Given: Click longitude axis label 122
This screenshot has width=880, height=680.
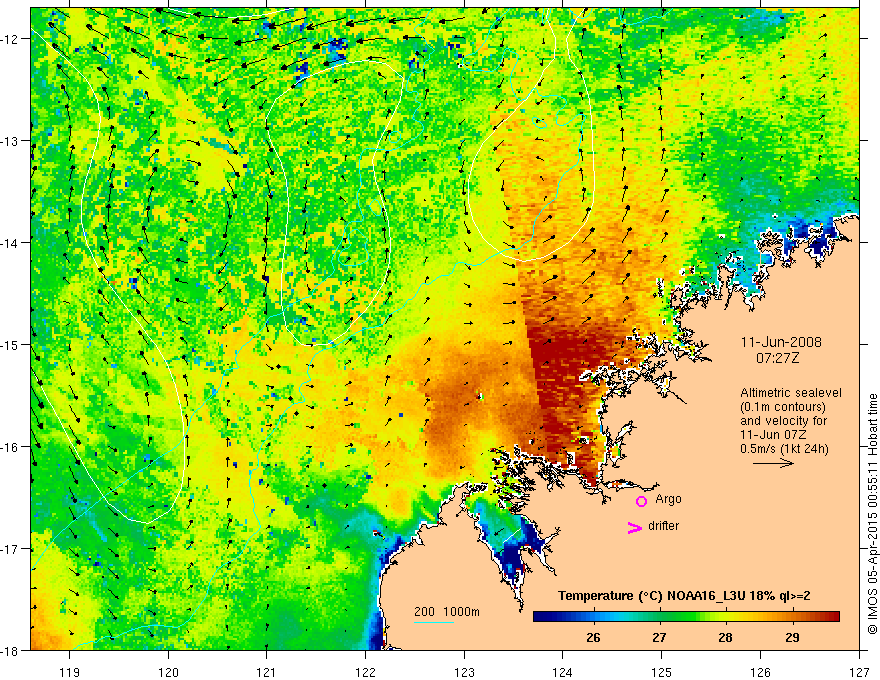Looking at the screenshot, I should pyautogui.click(x=365, y=672).
